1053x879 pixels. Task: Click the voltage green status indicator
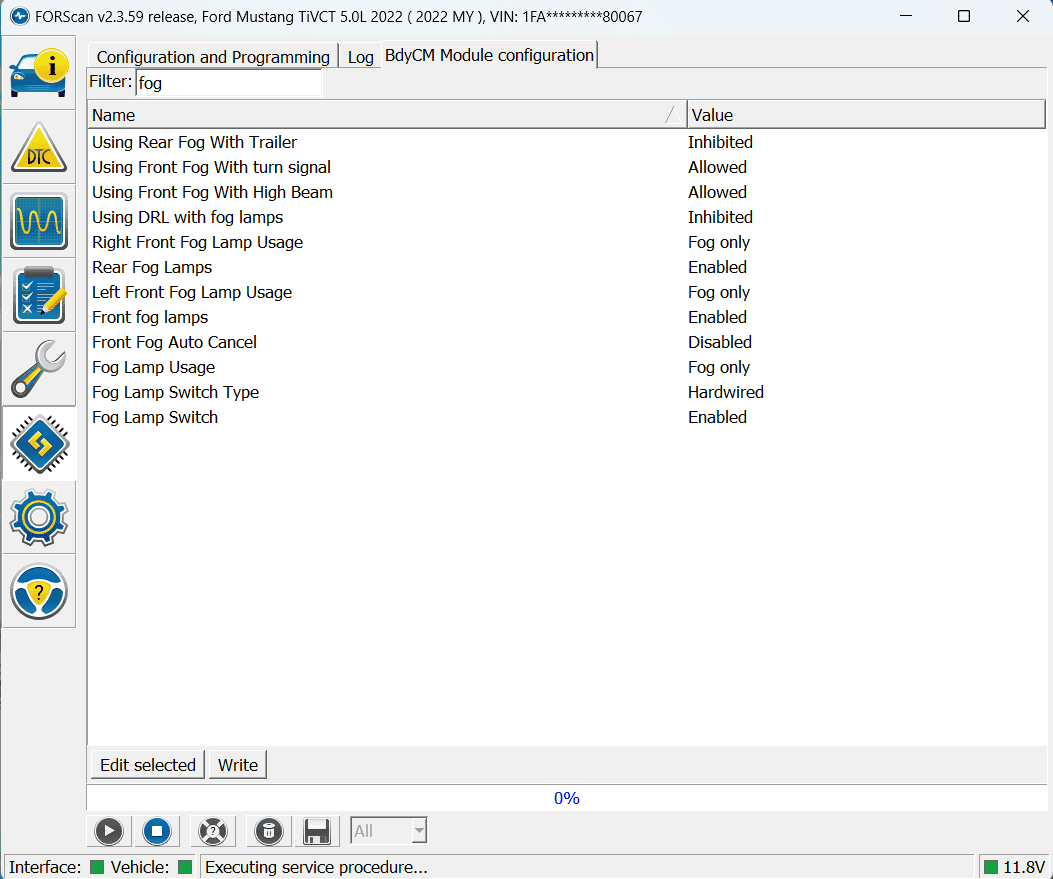(x=991, y=868)
